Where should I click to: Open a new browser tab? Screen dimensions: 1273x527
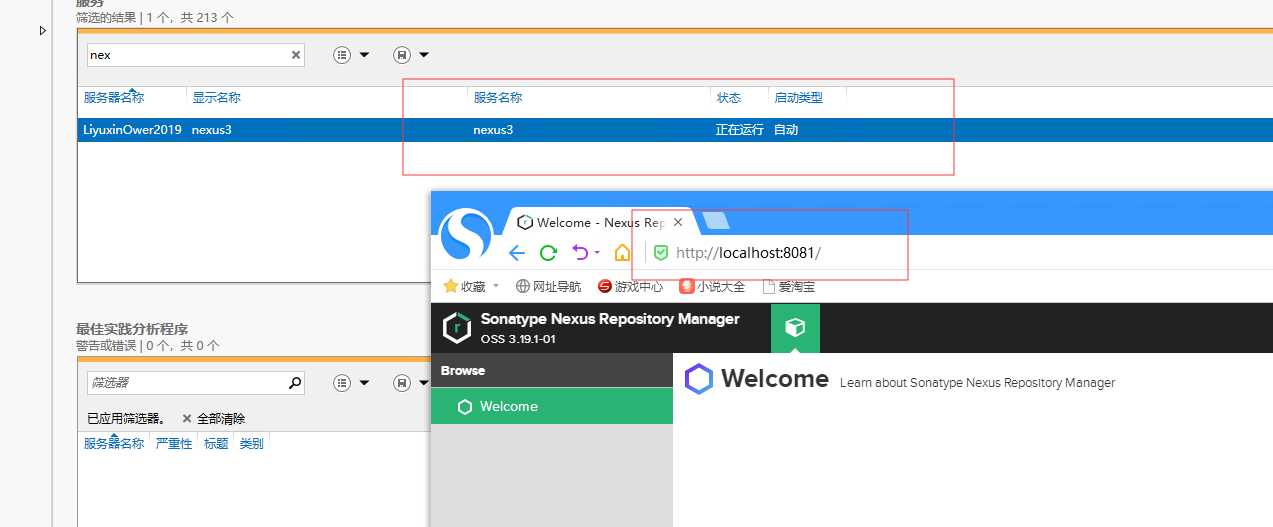point(716,221)
